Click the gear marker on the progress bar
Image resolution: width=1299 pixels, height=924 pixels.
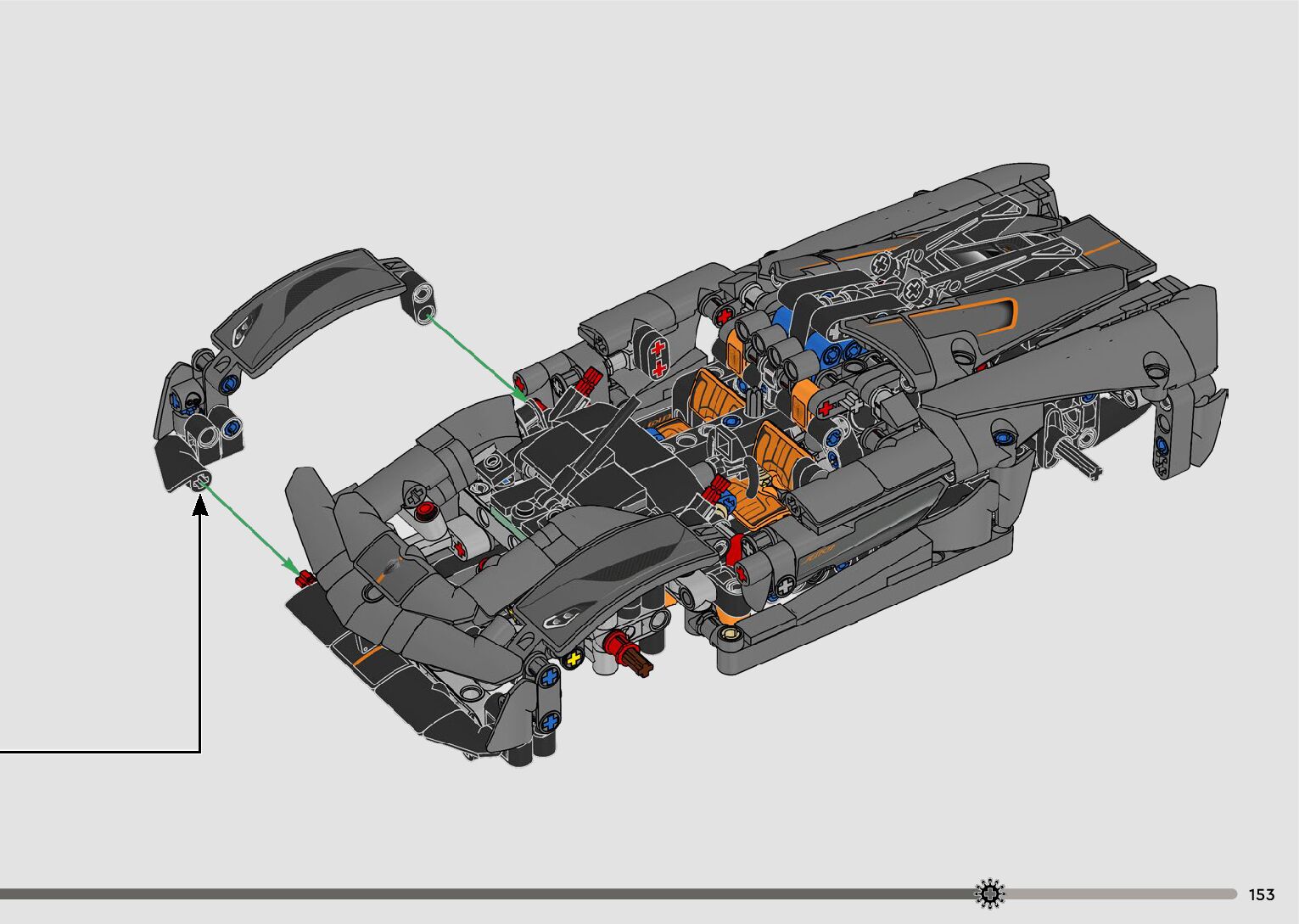(989, 893)
